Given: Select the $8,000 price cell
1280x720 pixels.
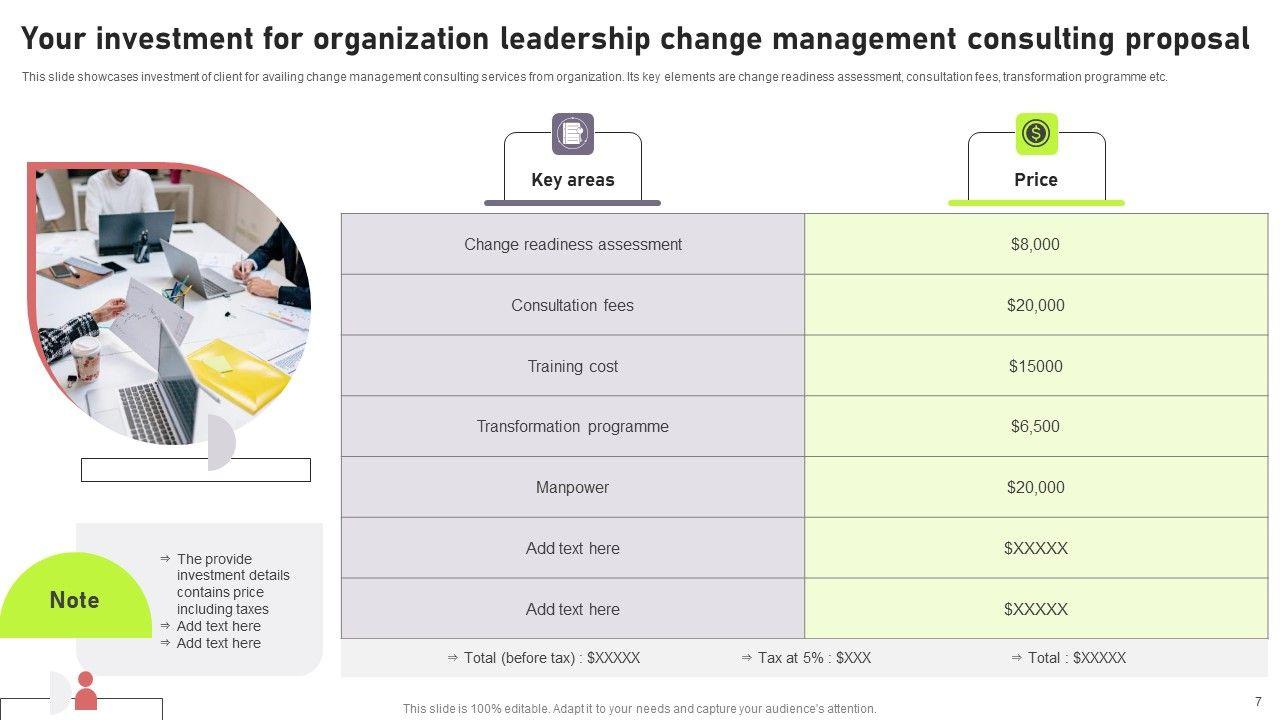Looking at the screenshot, I should (1035, 244).
